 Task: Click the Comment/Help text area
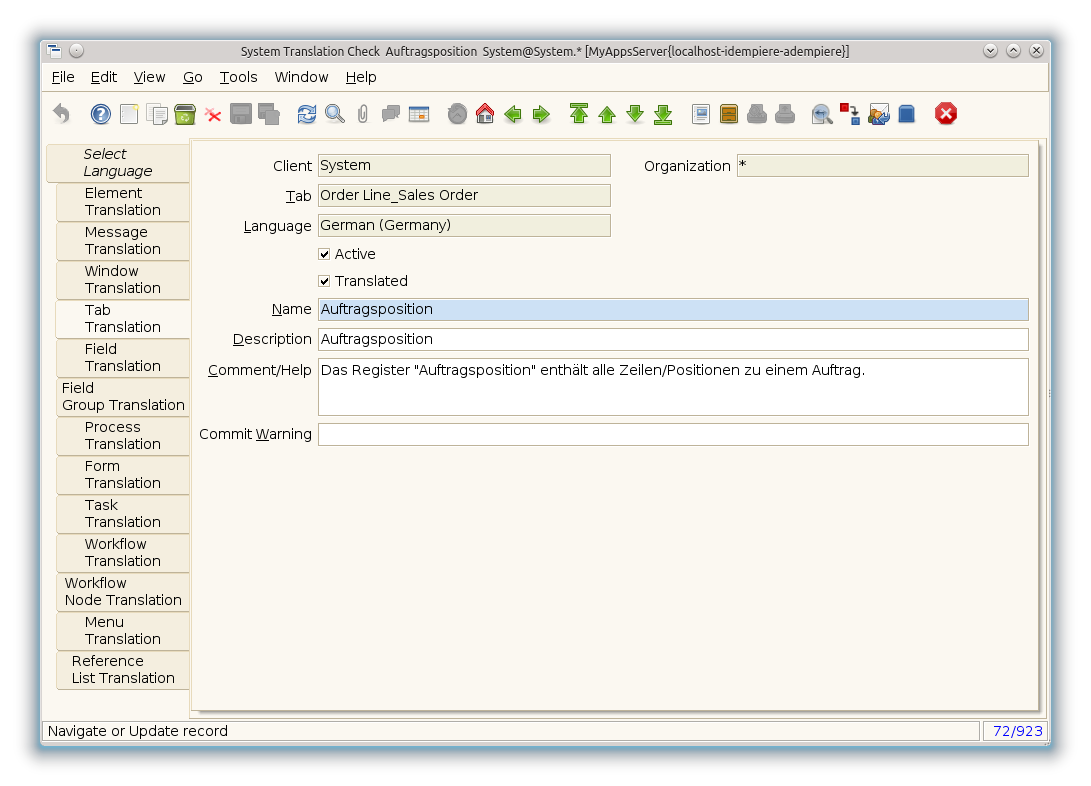coord(672,386)
